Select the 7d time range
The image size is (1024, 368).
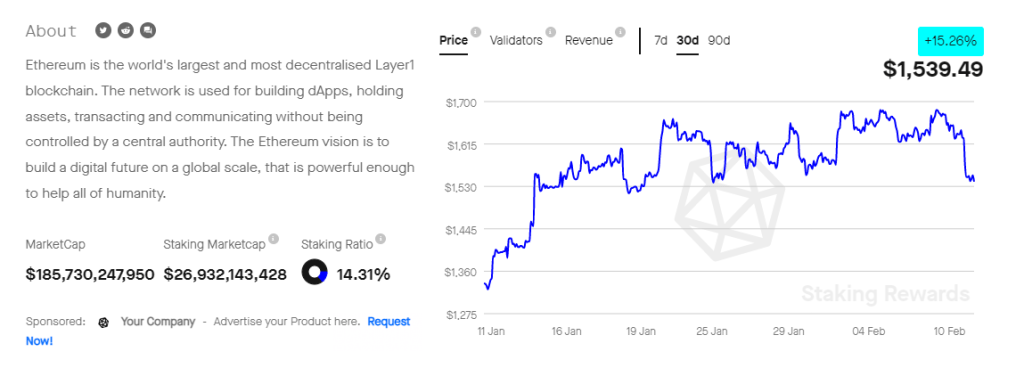pos(661,40)
